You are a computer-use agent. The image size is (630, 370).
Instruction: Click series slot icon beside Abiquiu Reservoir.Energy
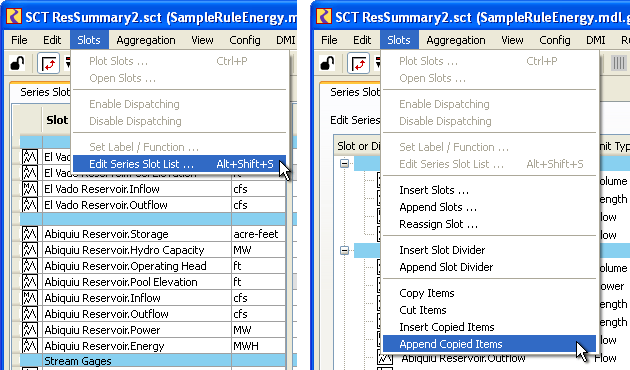(30, 346)
